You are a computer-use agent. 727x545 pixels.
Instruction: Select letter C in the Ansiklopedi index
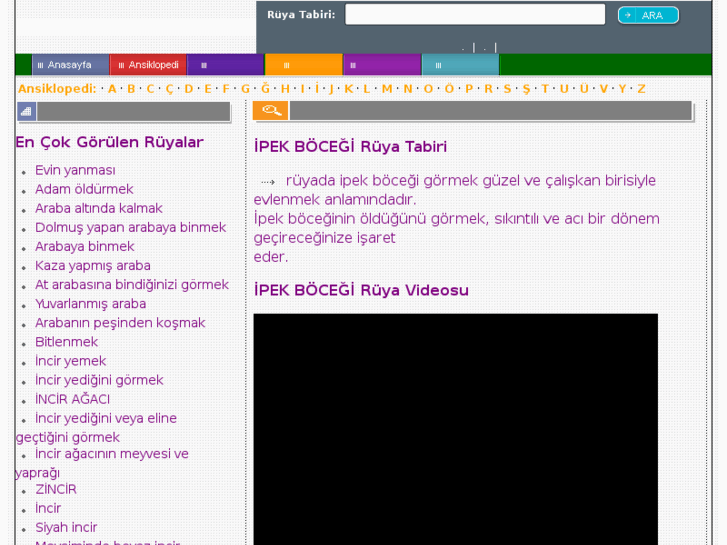150,89
